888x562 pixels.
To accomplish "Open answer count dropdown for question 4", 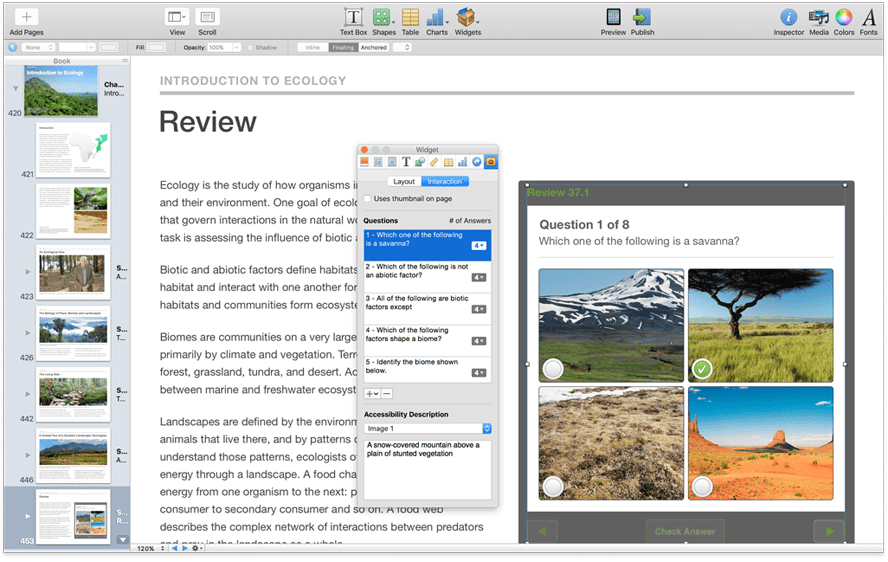I will (x=479, y=341).
